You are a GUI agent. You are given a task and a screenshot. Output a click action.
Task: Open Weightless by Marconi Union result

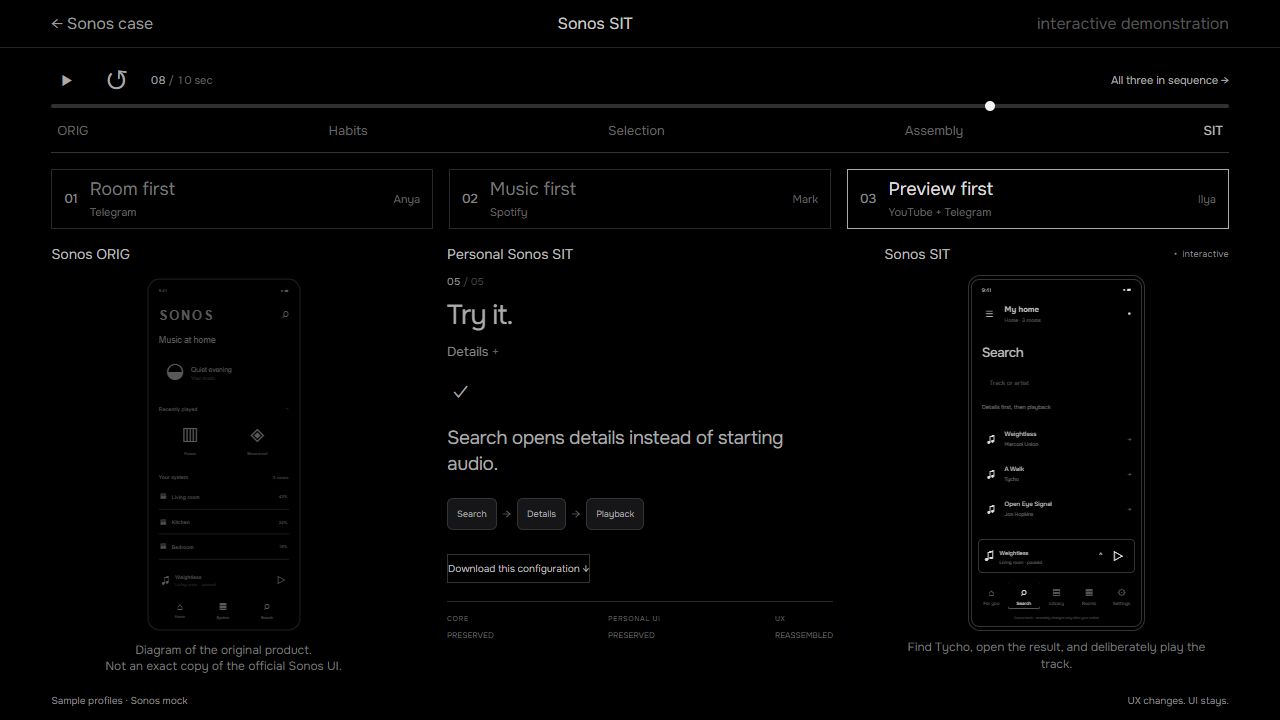point(1056,439)
